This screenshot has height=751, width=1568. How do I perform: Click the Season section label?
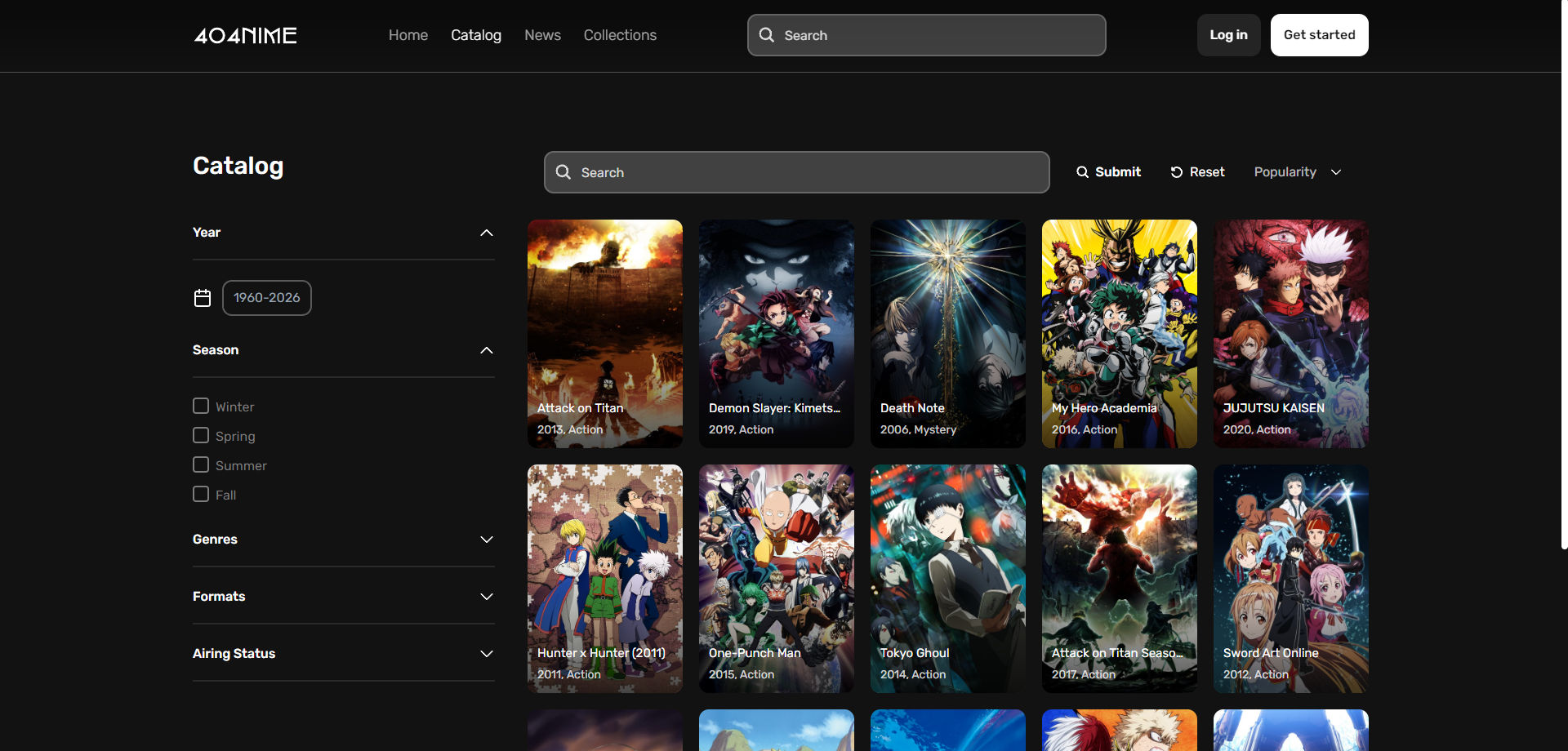click(216, 350)
